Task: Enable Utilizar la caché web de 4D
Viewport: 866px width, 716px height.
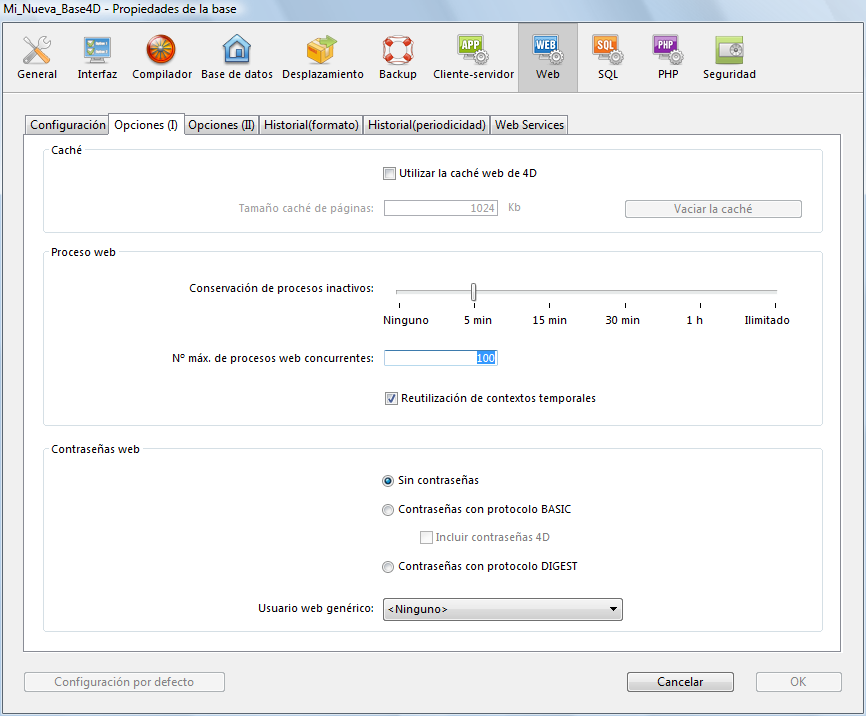Action: tap(390, 174)
